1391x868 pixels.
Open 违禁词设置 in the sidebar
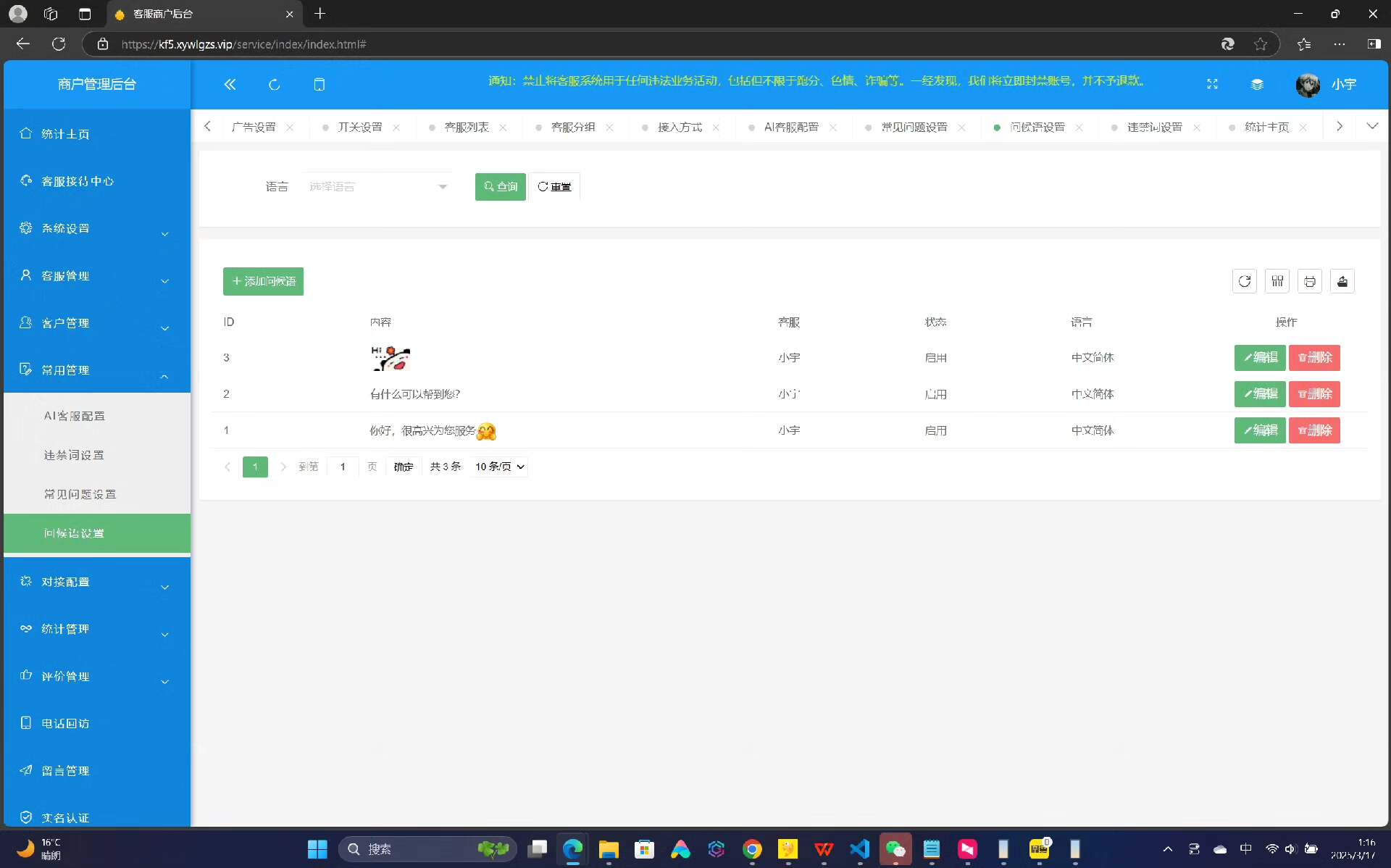click(x=74, y=455)
